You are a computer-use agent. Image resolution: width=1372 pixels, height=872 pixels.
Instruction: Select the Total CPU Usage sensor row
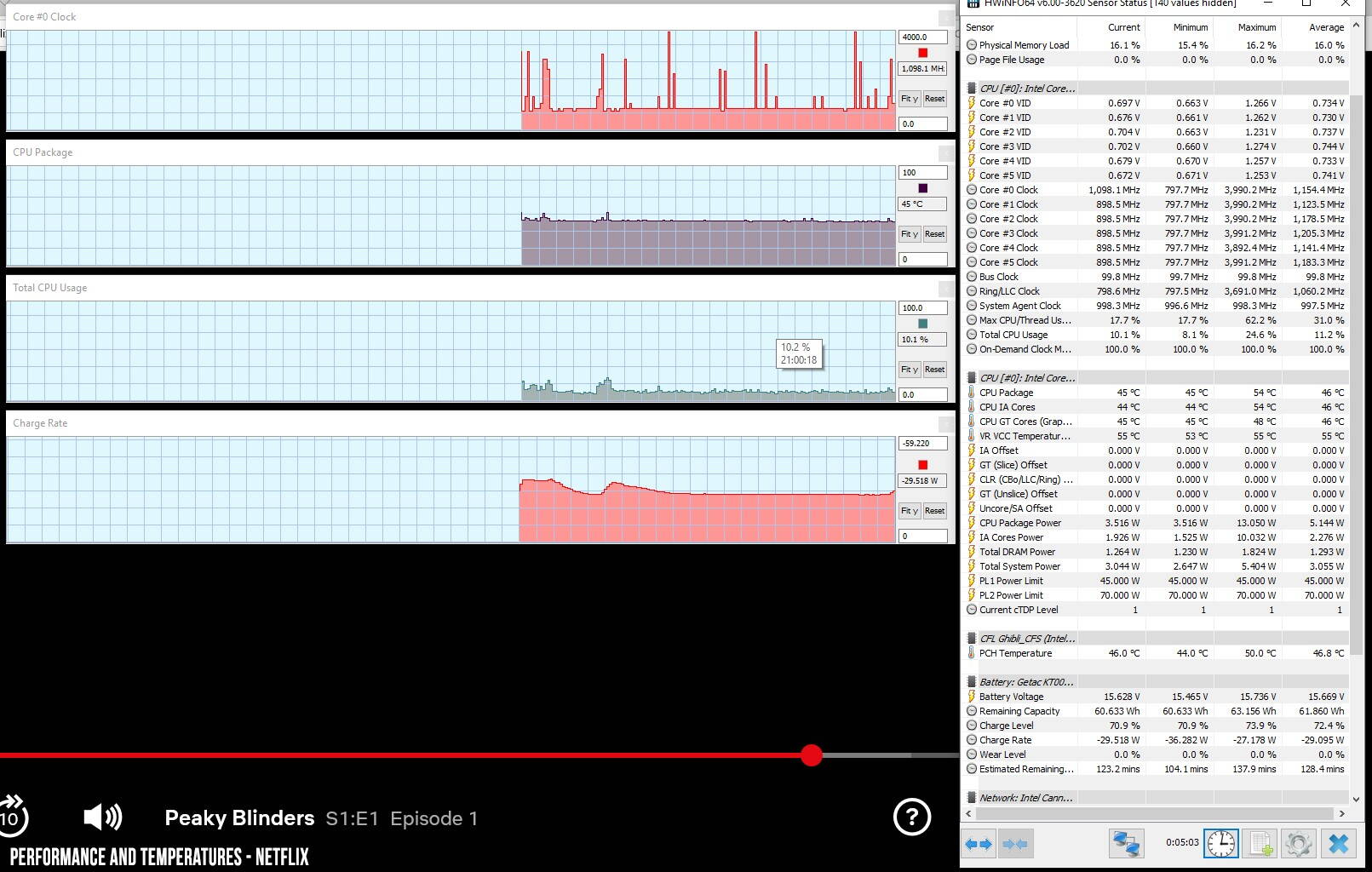1157,335
